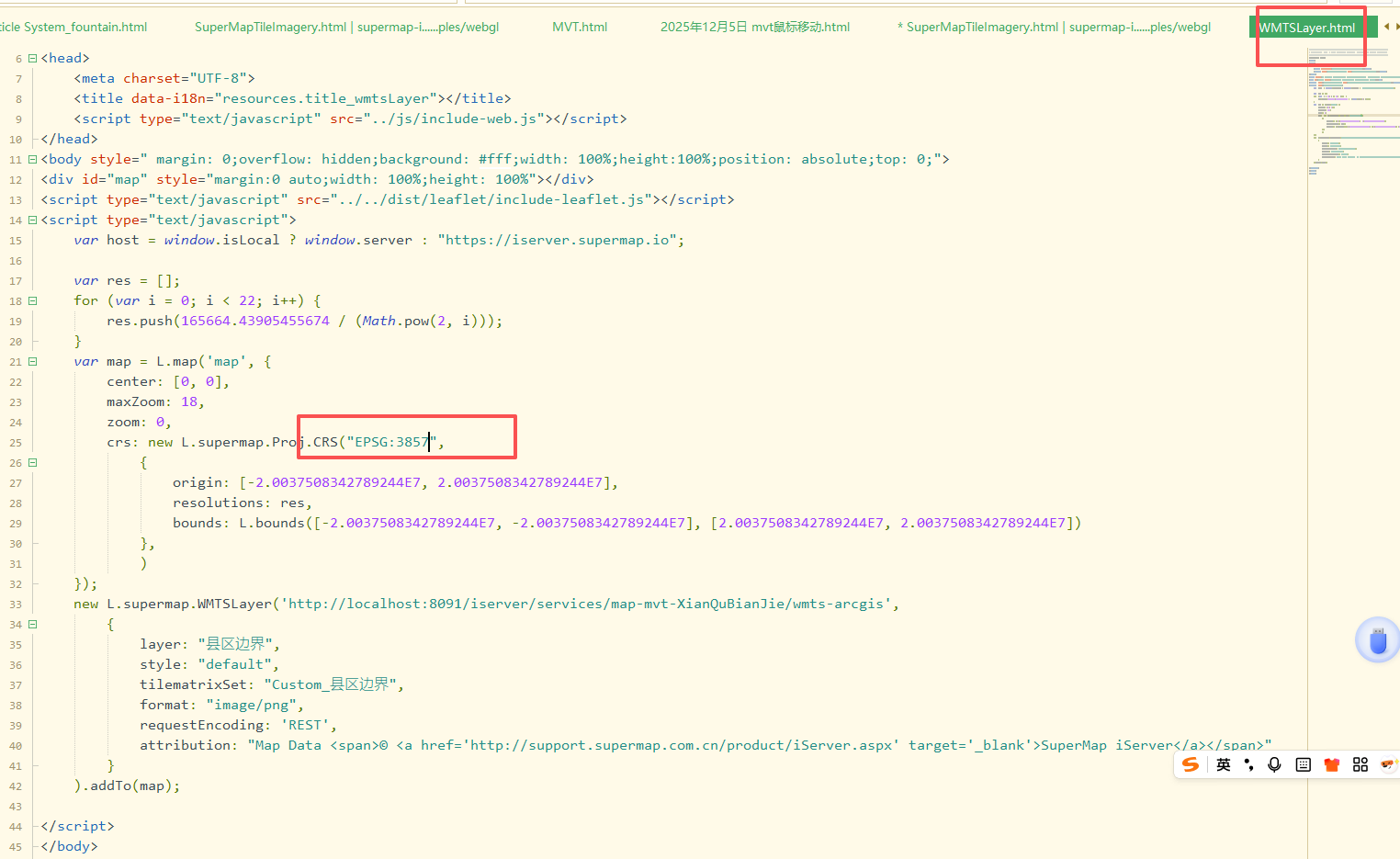Open the IME soft keyboard
1400x859 pixels.
click(1303, 764)
